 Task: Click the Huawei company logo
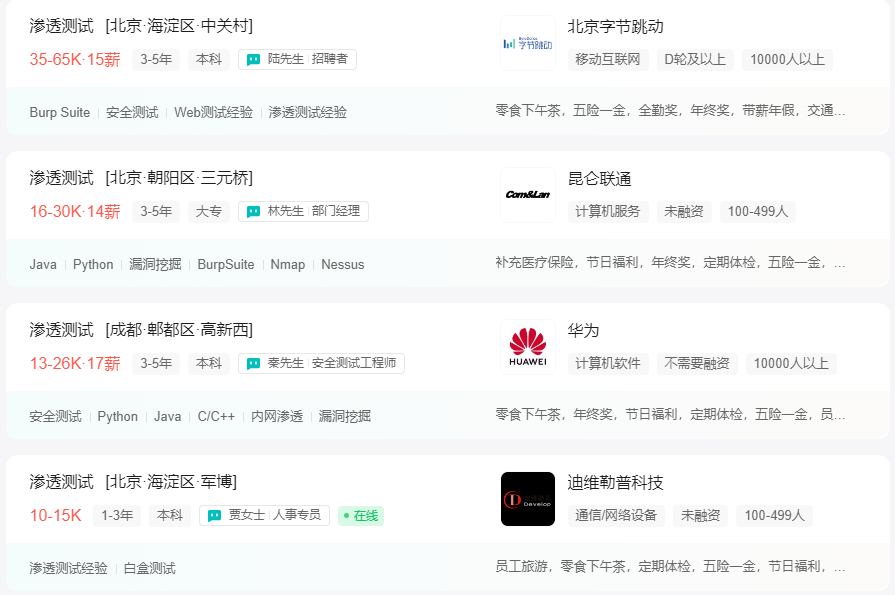527,347
